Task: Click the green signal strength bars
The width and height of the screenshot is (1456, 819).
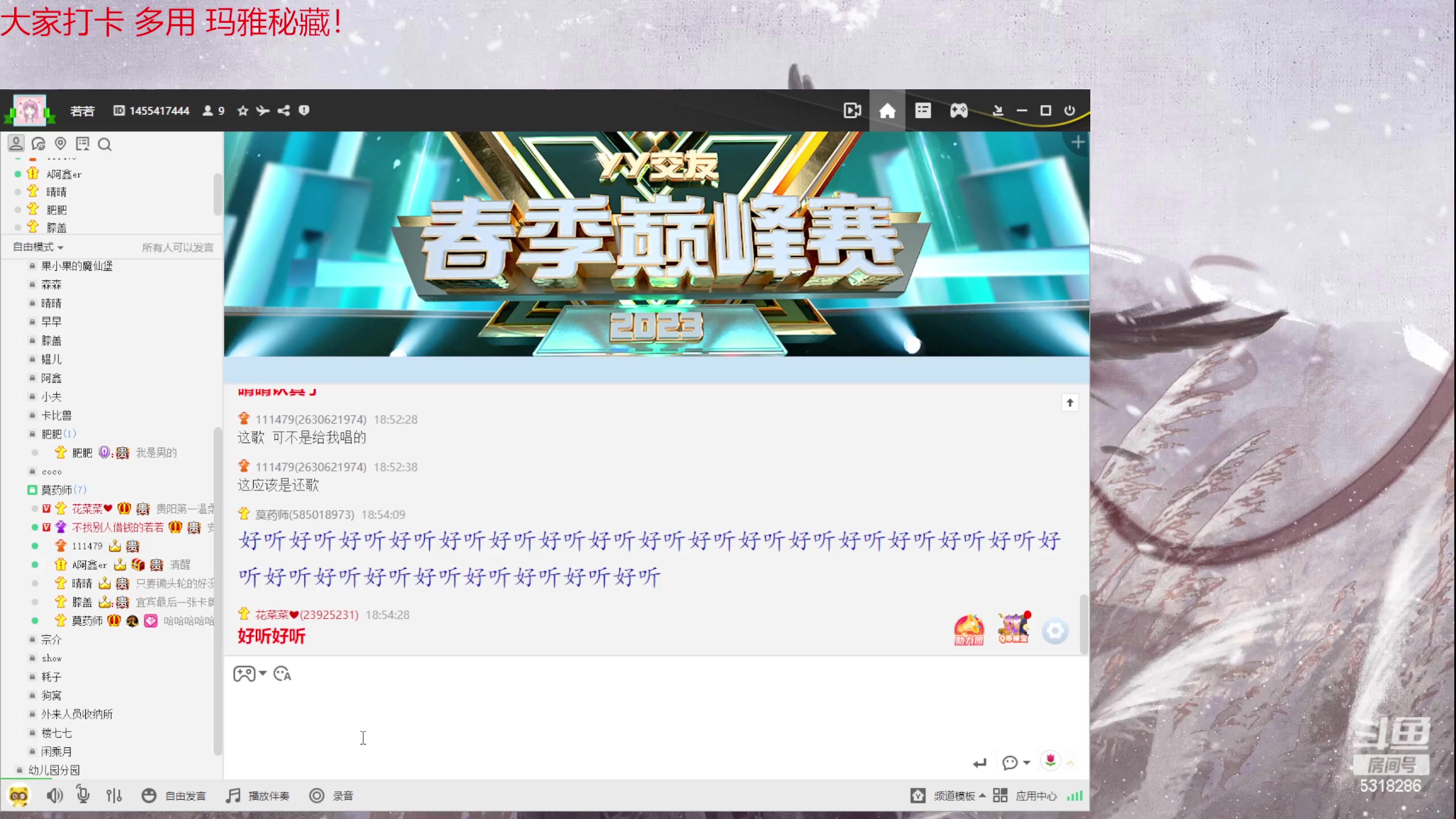Action: [1074, 796]
